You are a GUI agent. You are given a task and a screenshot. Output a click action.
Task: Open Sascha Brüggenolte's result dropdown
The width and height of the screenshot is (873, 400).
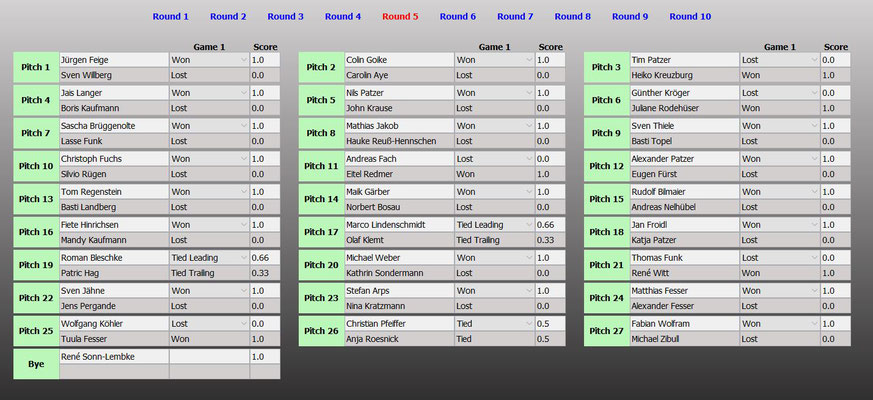(209, 126)
